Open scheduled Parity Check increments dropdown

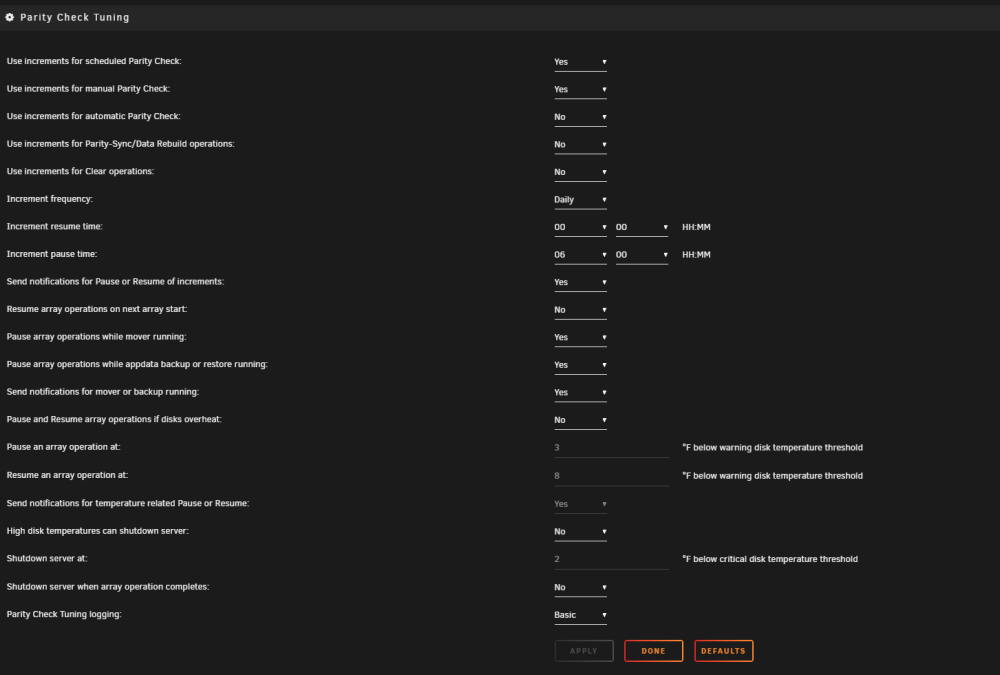(x=580, y=62)
